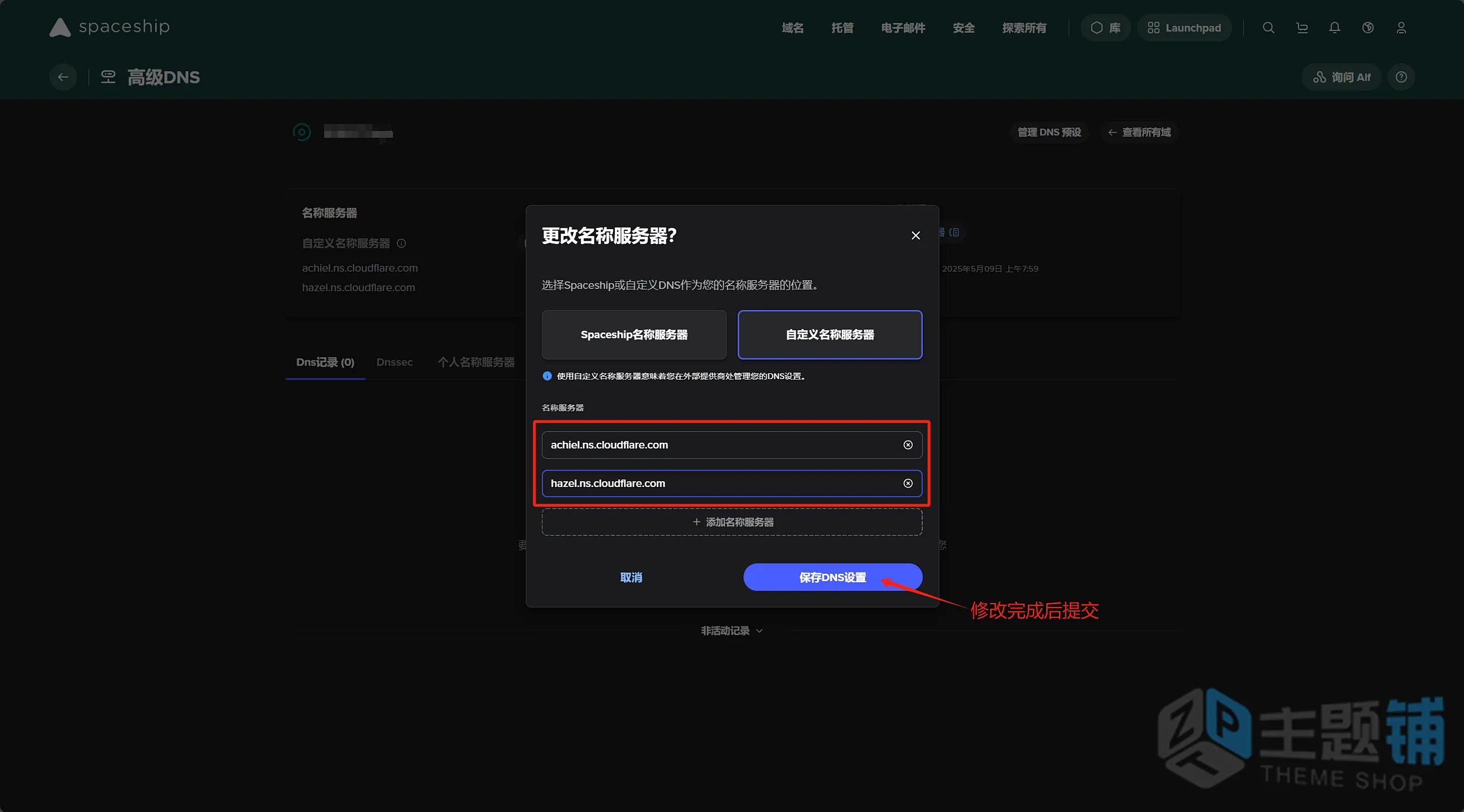Close the change nameservers dialog

[916, 235]
